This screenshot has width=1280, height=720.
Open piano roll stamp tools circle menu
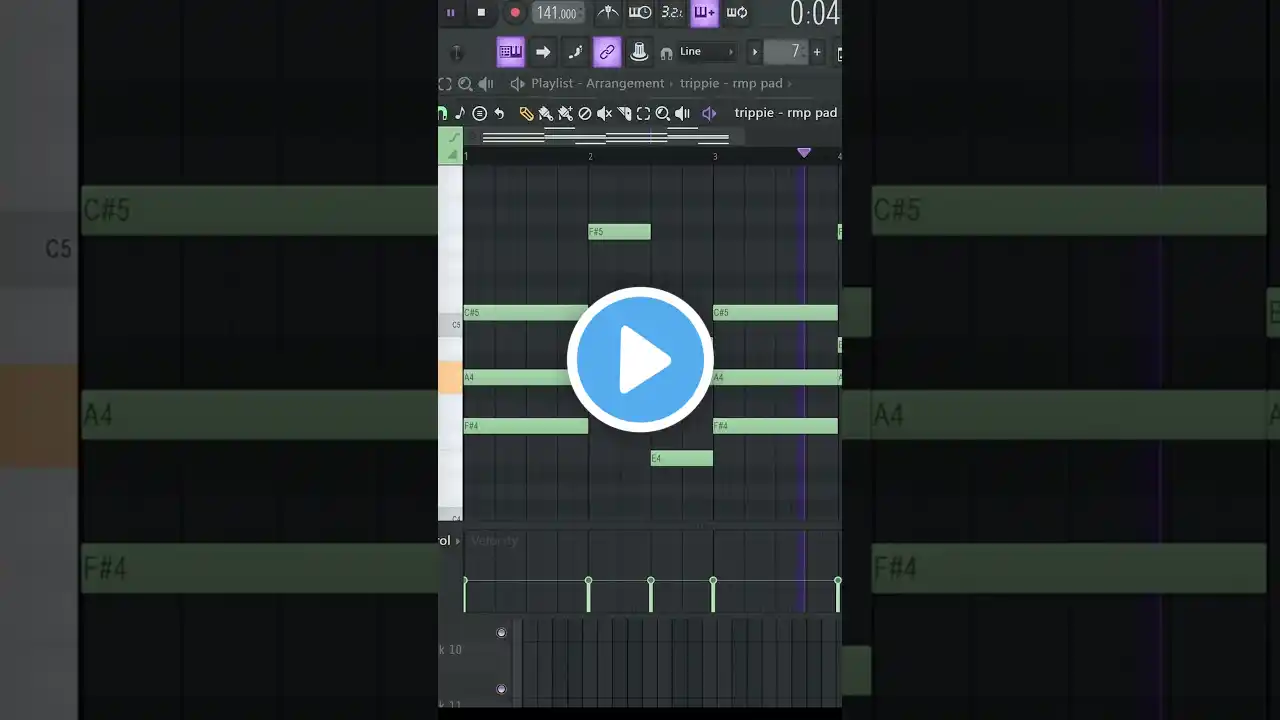pyautogui.click(x=479, y=114)
